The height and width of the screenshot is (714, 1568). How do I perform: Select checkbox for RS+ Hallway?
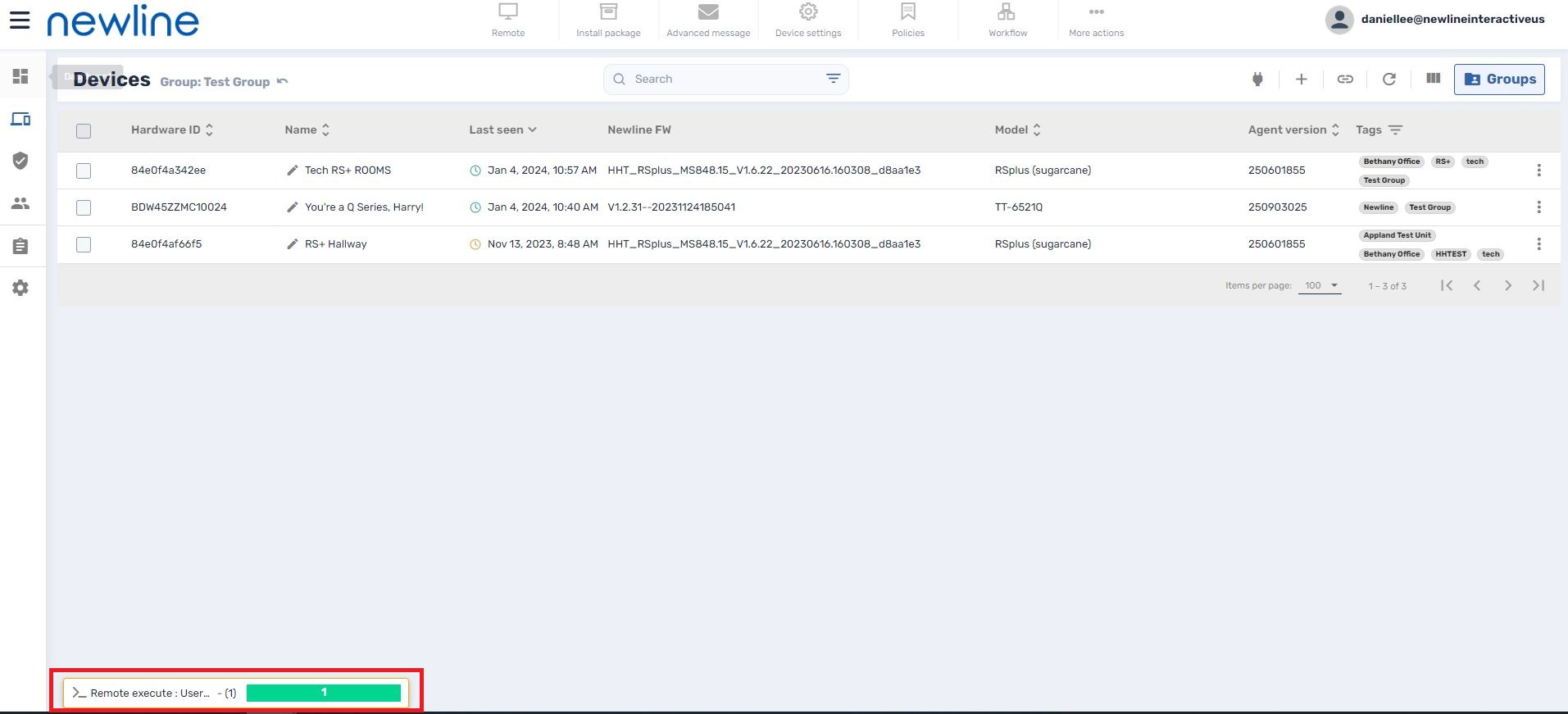pyautogui.click(x=84, y=244)
